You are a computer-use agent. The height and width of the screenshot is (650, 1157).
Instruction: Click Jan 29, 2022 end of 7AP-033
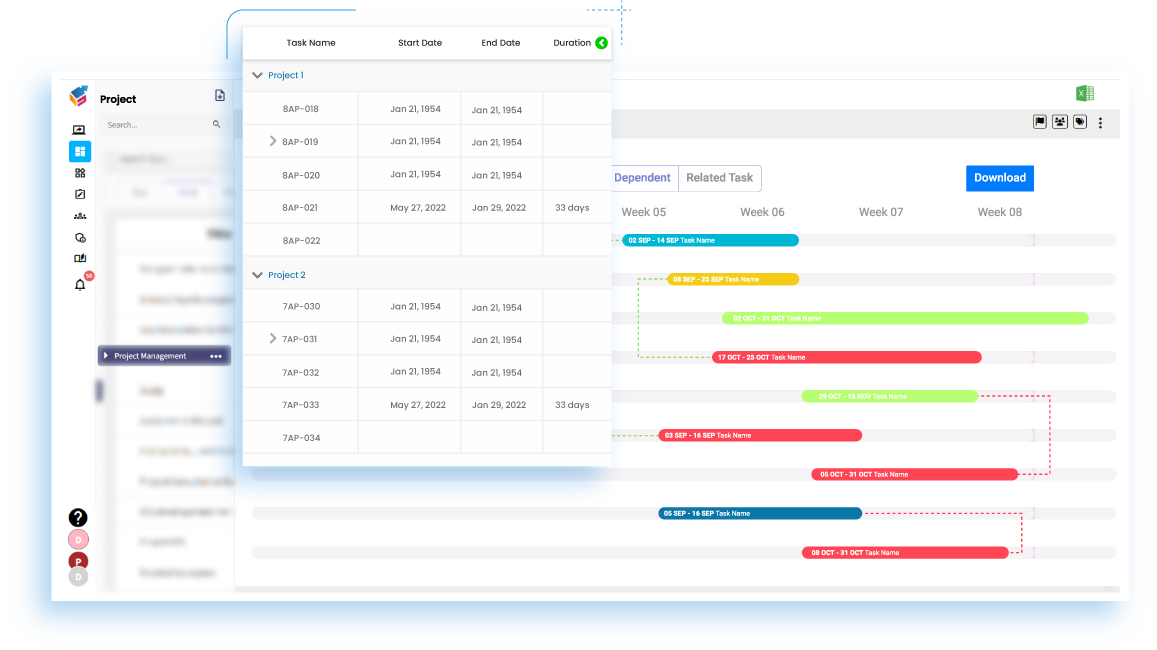tap(499, 405)
